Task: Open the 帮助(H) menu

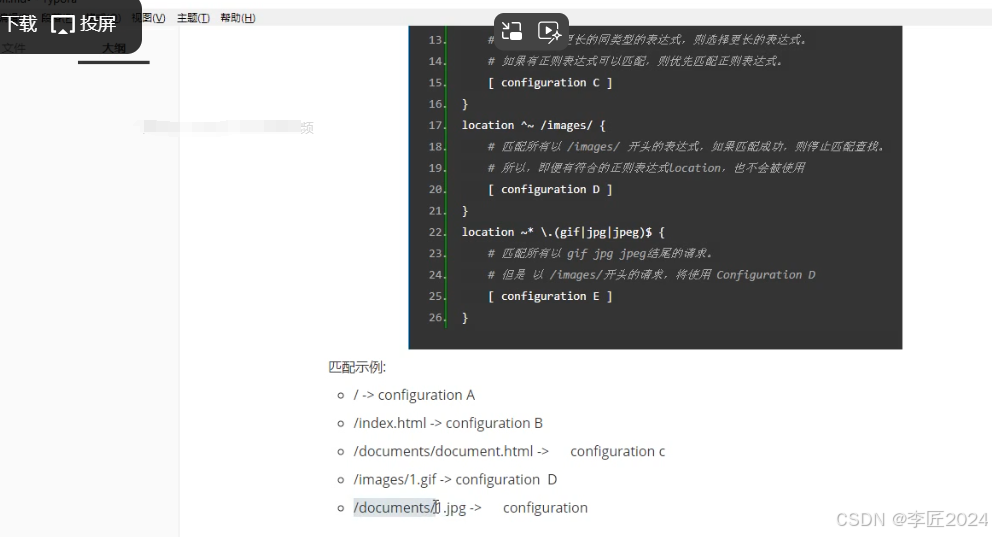Action: pos(238,18)
